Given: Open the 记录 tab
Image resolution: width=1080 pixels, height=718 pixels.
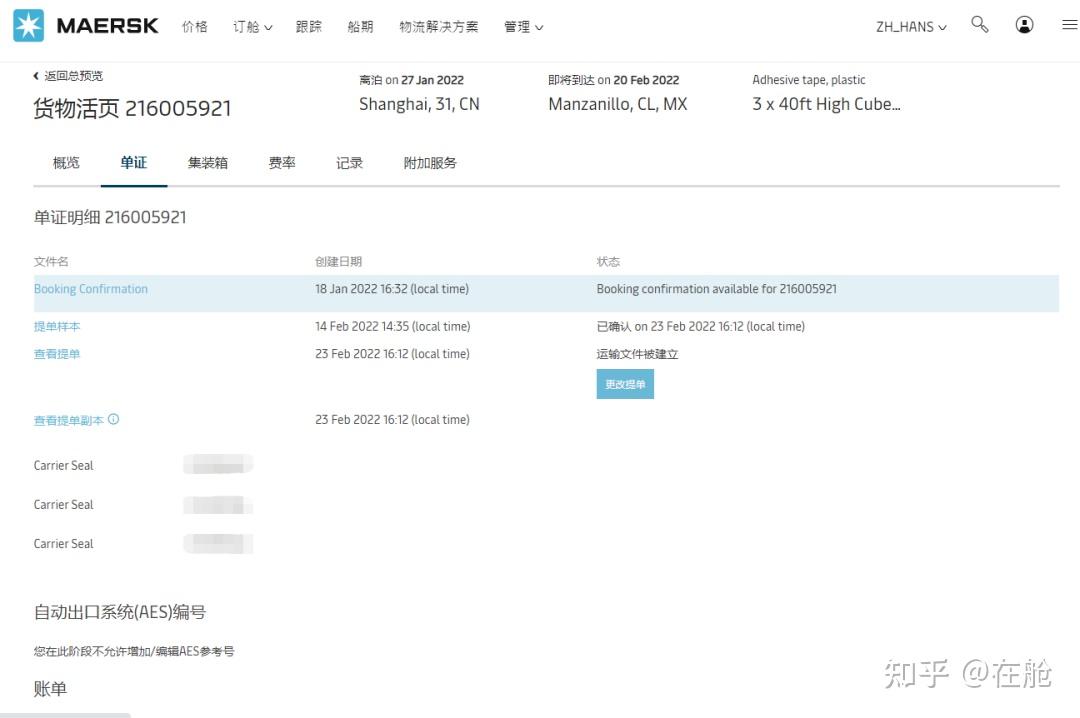Looking at the screenshot, I should 349,162.
